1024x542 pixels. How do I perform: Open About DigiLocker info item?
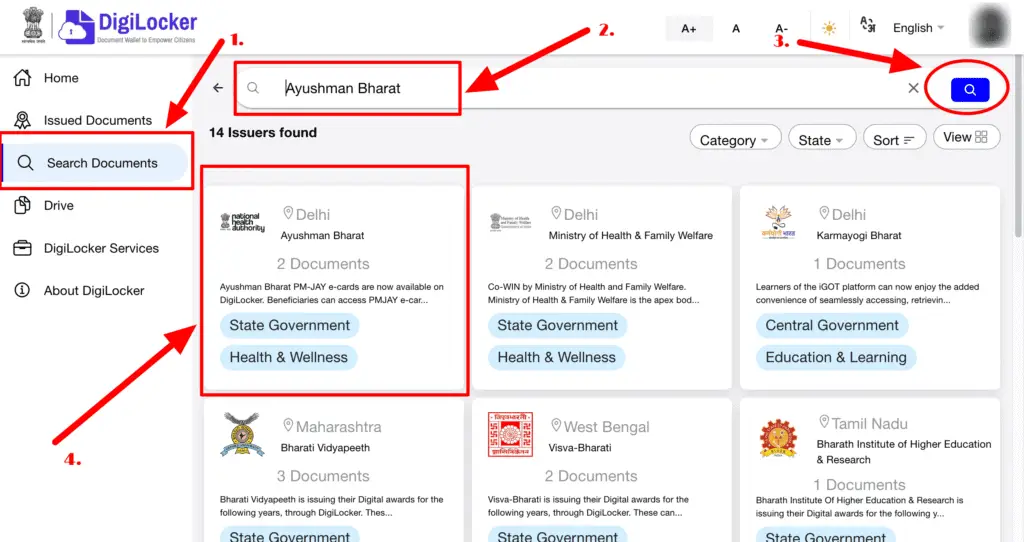click(93, 290)
